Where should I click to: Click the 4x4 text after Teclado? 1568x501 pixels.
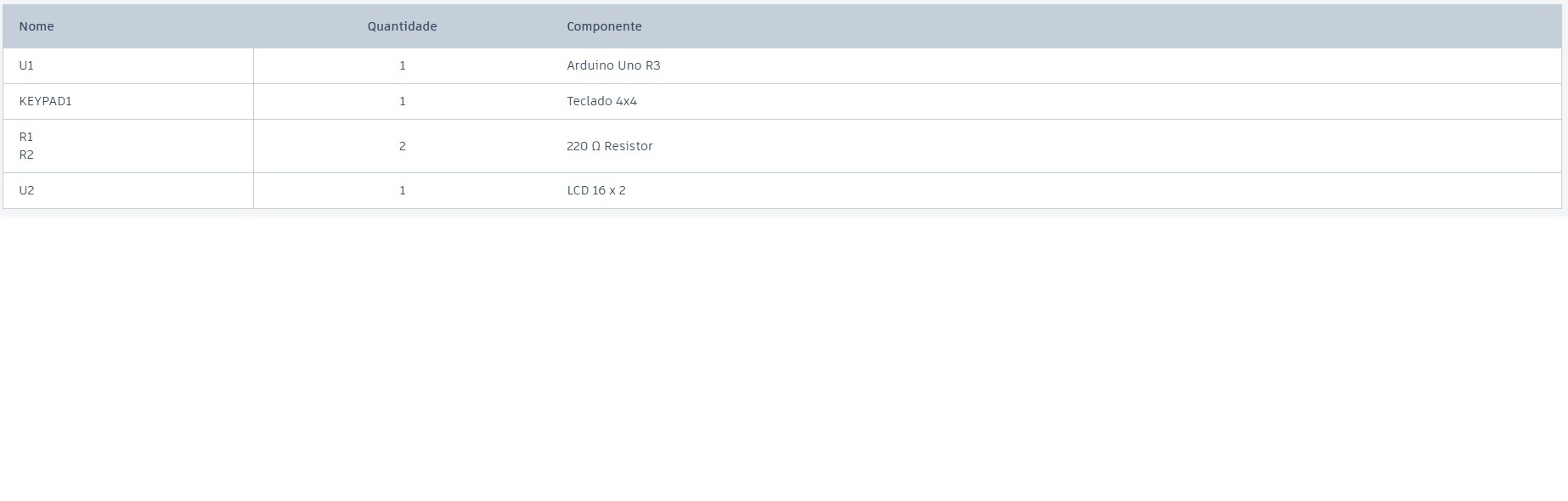pyautogui.click(x=626, y=101)
